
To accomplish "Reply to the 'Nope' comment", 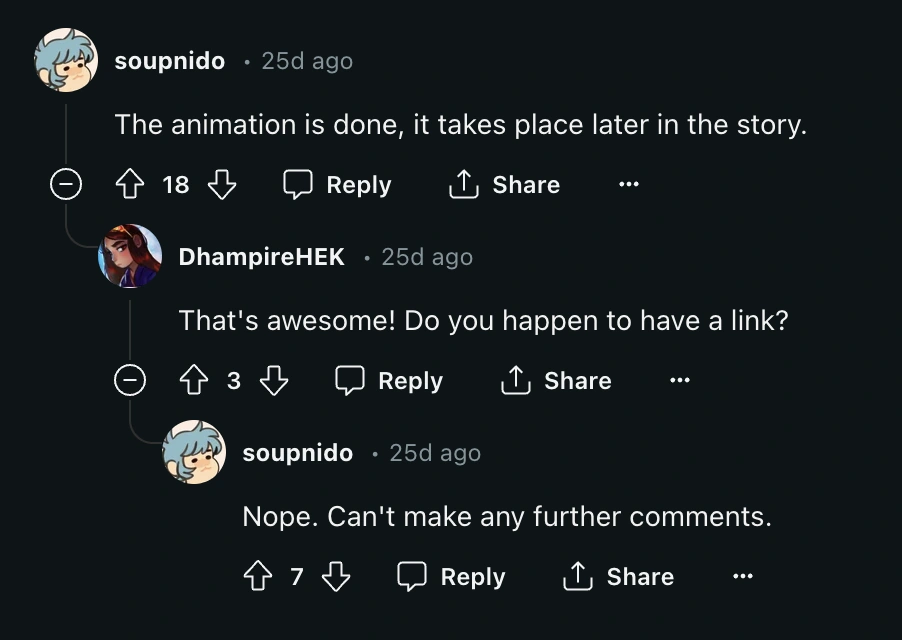I will point(451,577).
